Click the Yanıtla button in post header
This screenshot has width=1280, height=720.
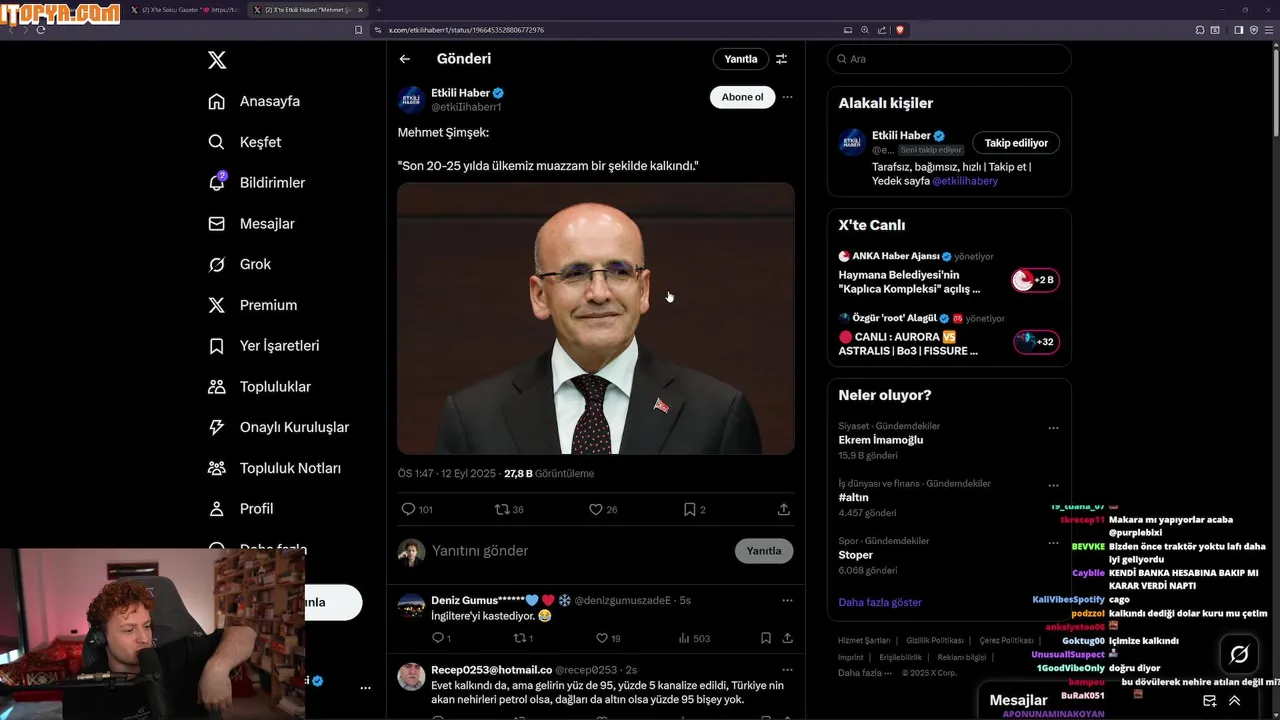[741, 59]
